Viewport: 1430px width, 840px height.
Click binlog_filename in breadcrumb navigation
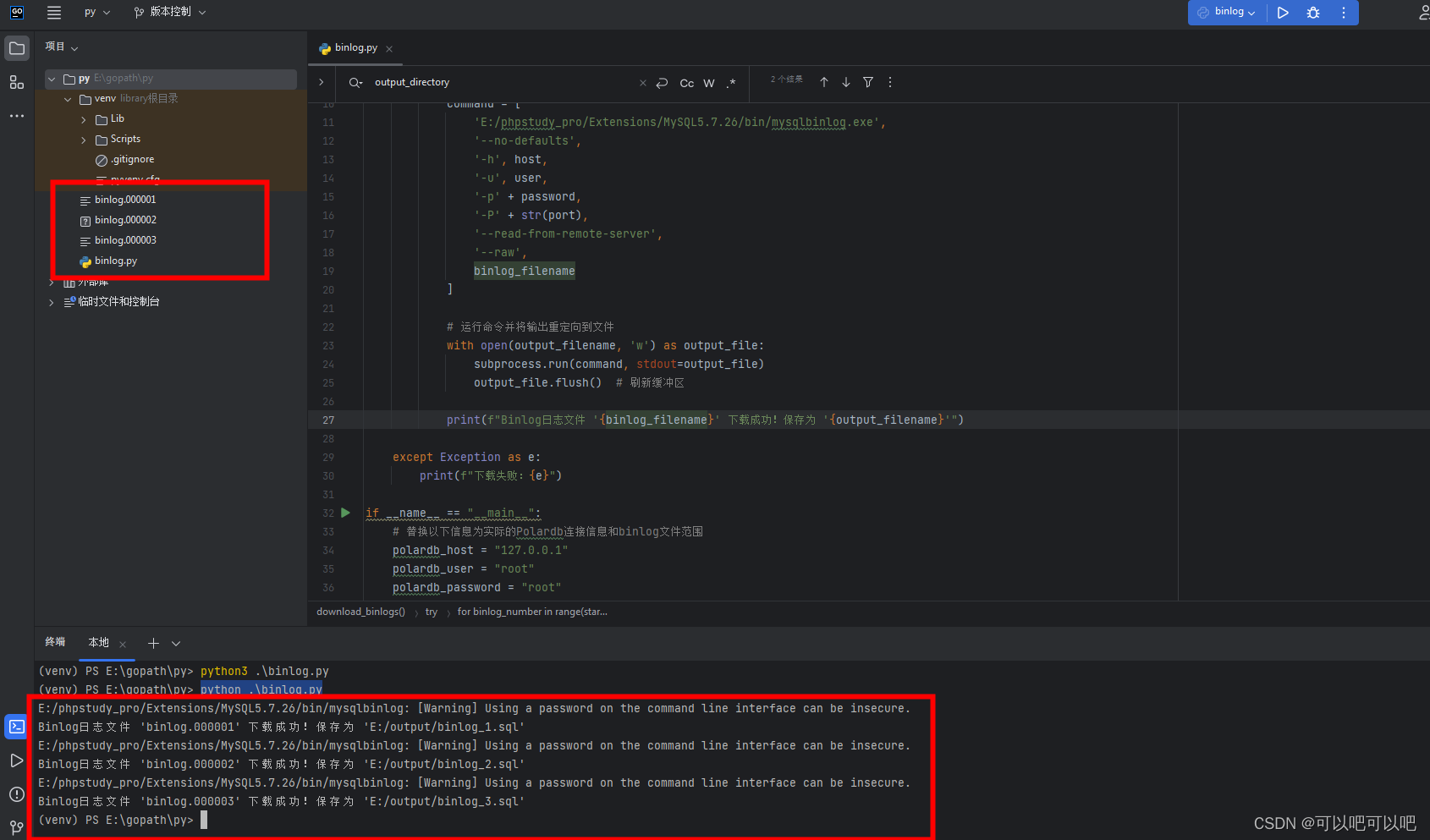(525, 271)
